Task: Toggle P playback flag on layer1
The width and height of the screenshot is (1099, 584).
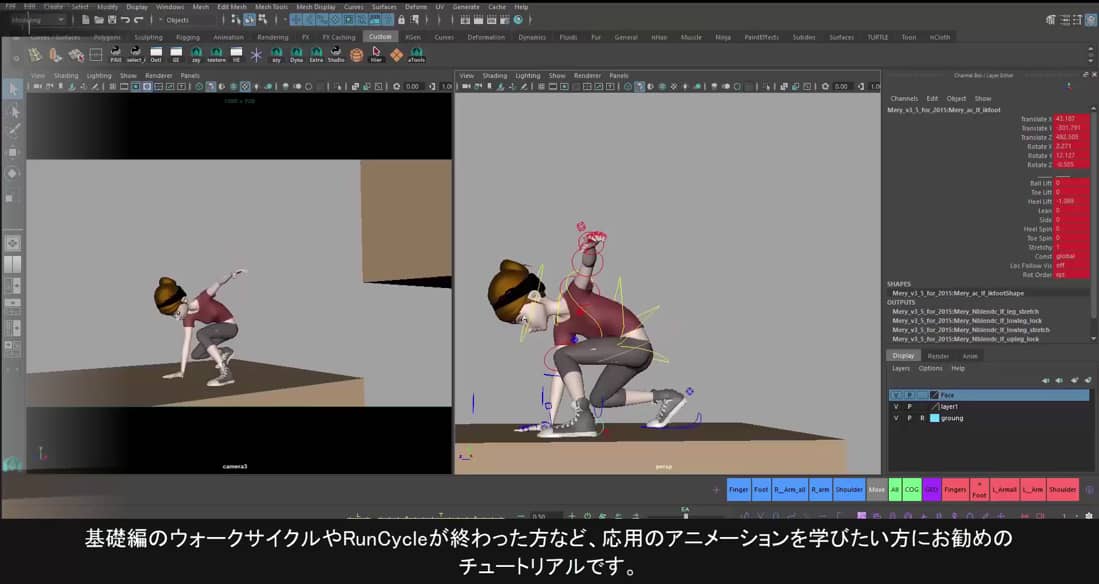Action: point(909,407)
